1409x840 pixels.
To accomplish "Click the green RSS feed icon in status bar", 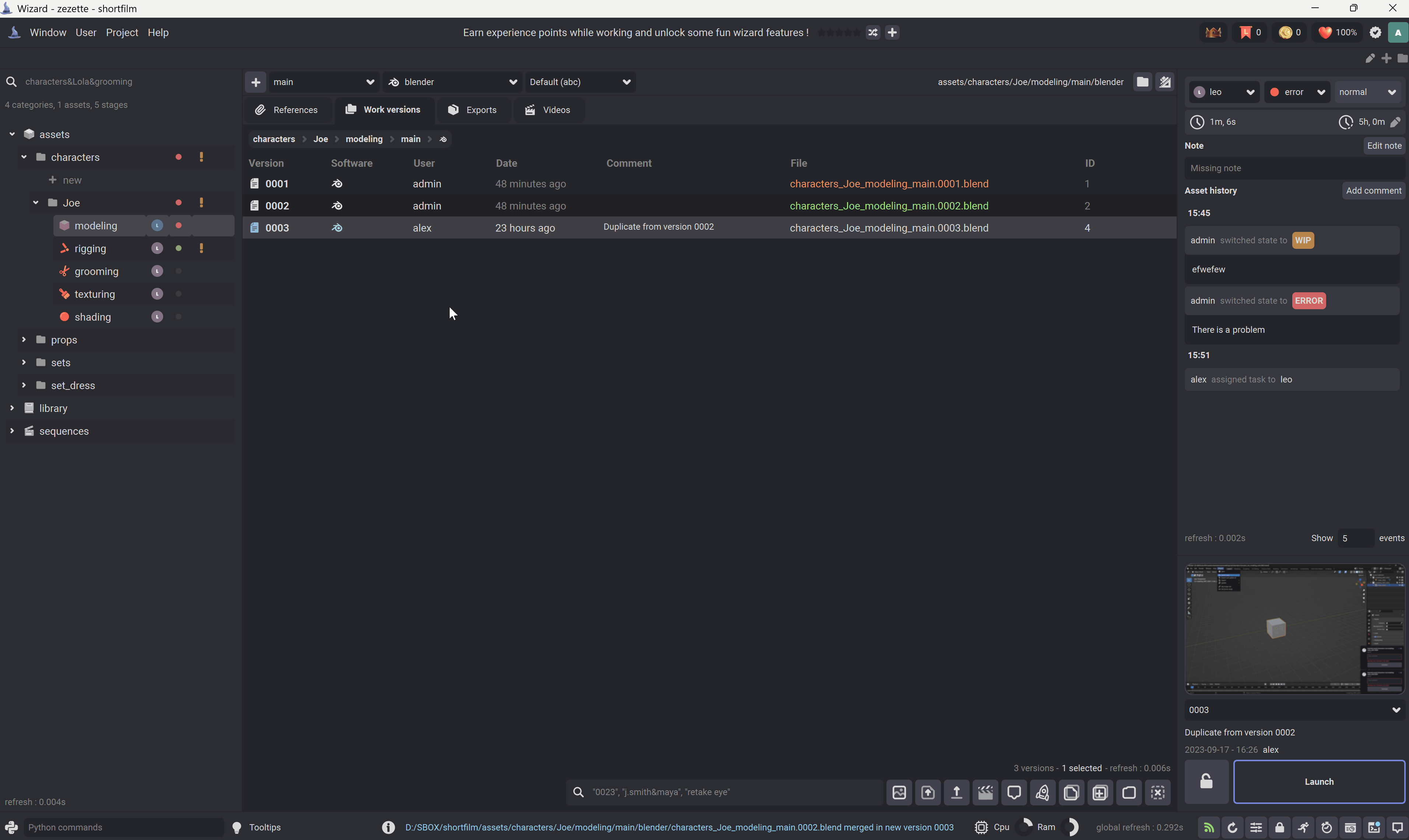I will point(1209,827).
